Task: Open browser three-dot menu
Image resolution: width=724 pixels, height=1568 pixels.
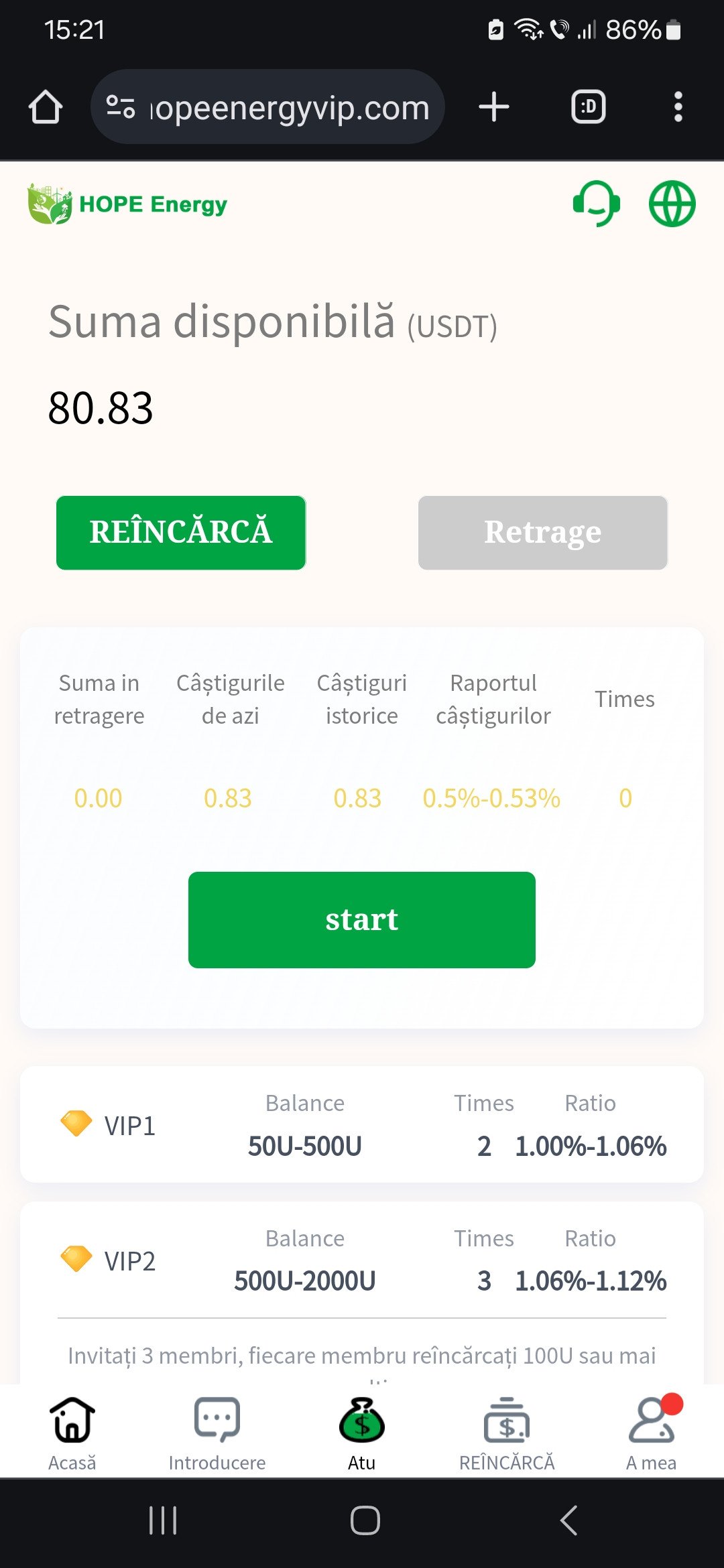Action: (x=678, y=107)
